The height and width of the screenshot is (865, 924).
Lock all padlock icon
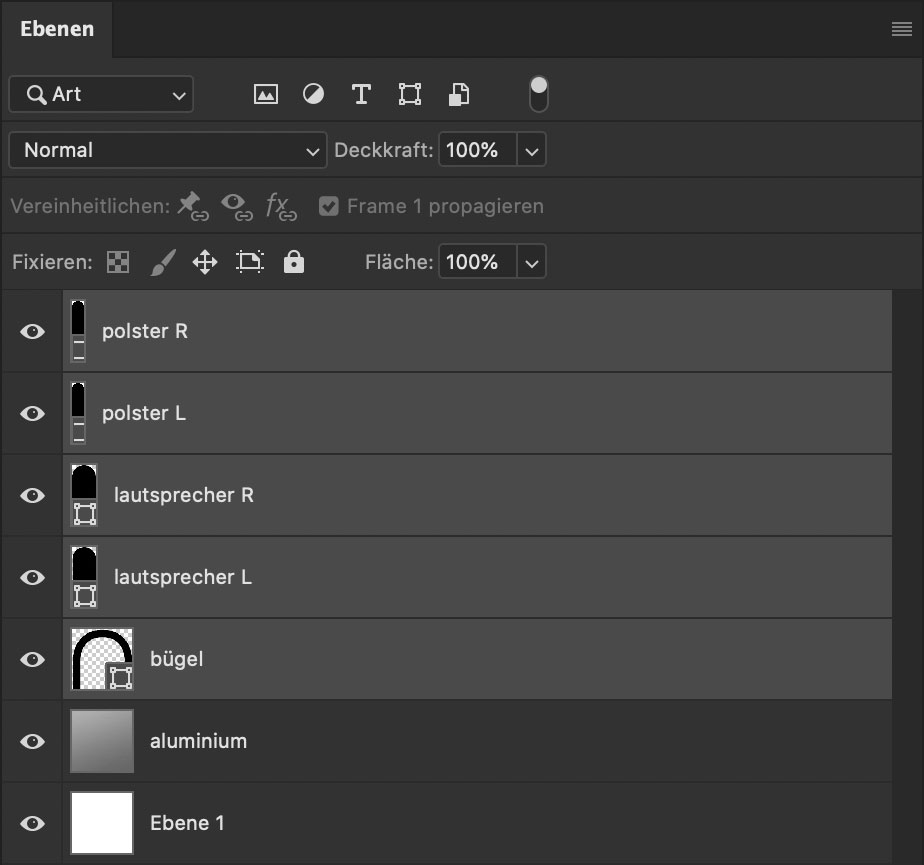click(294, 262)
